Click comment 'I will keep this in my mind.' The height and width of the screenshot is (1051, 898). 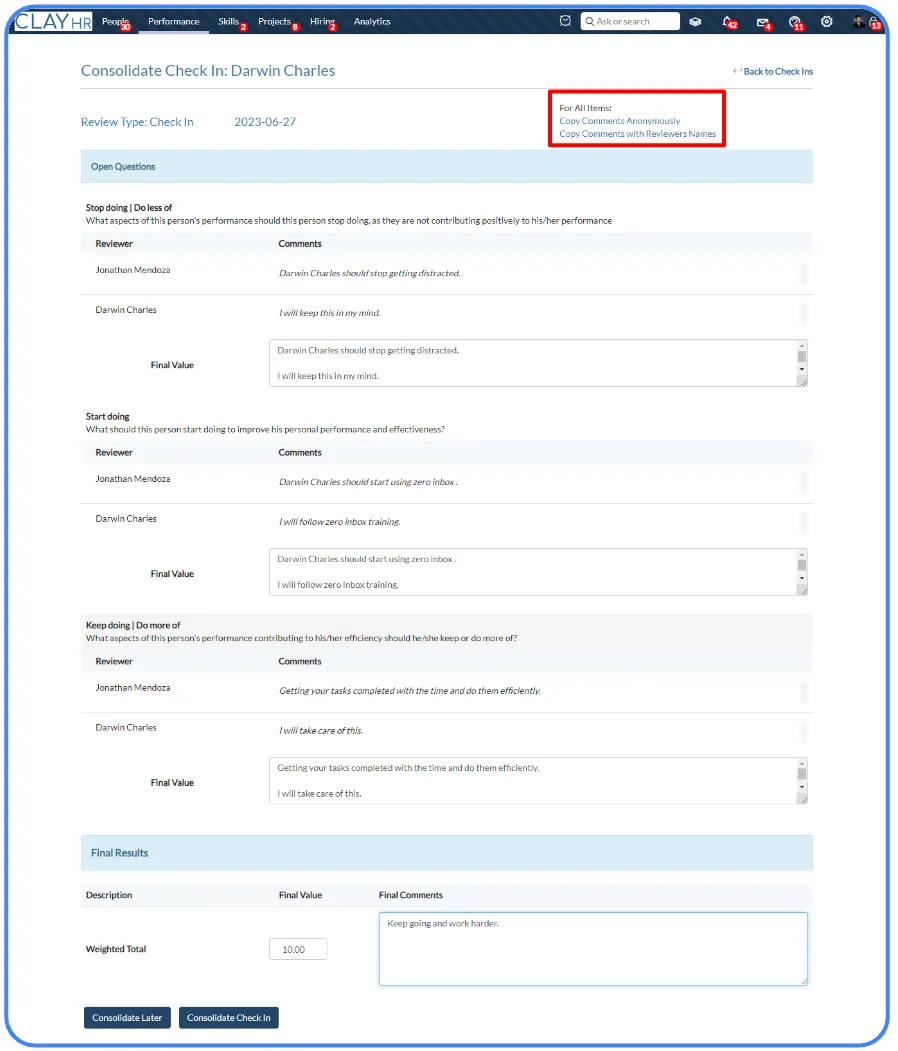click(x=330, y=313)
